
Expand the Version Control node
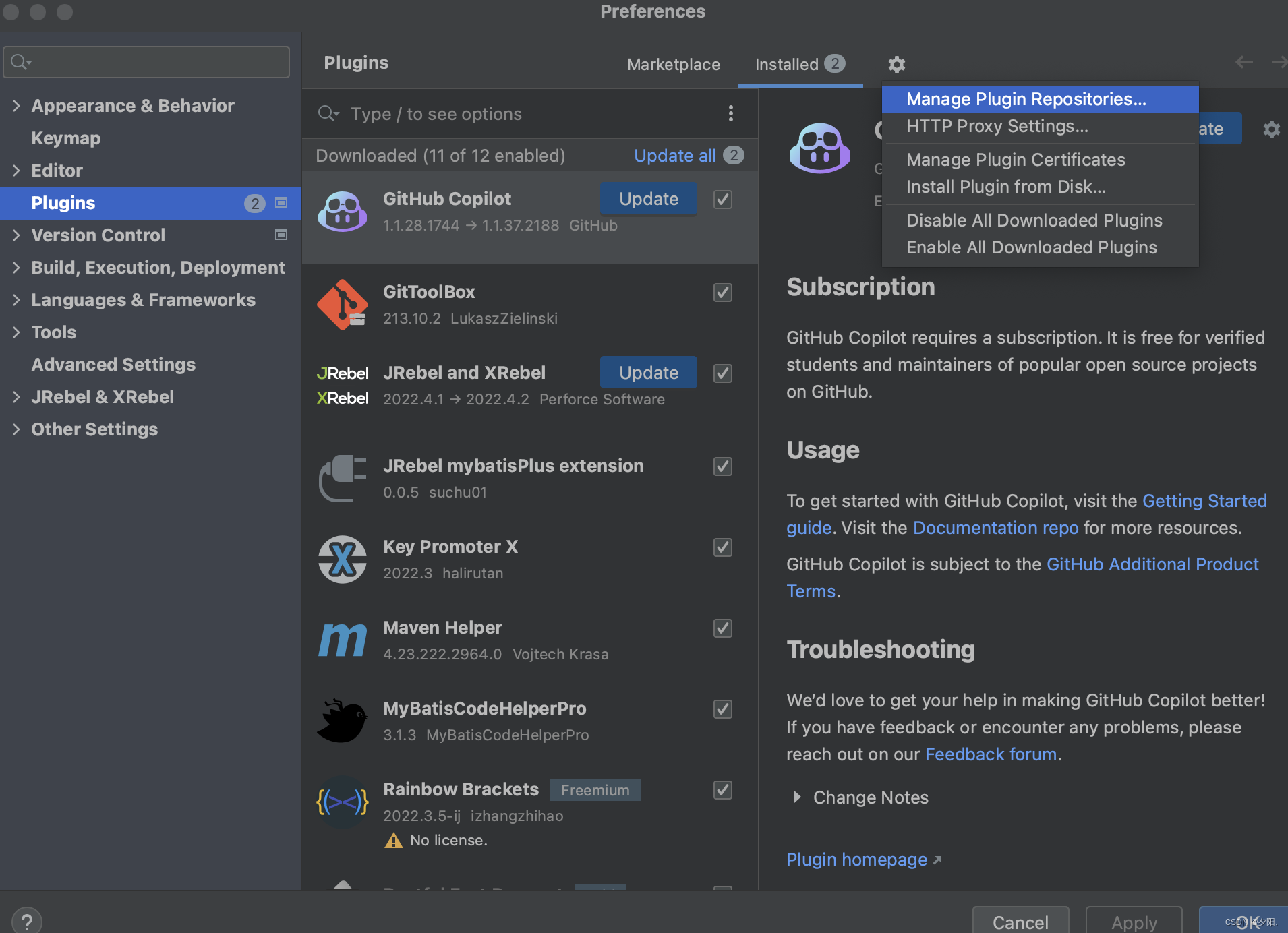coord(16,235)
